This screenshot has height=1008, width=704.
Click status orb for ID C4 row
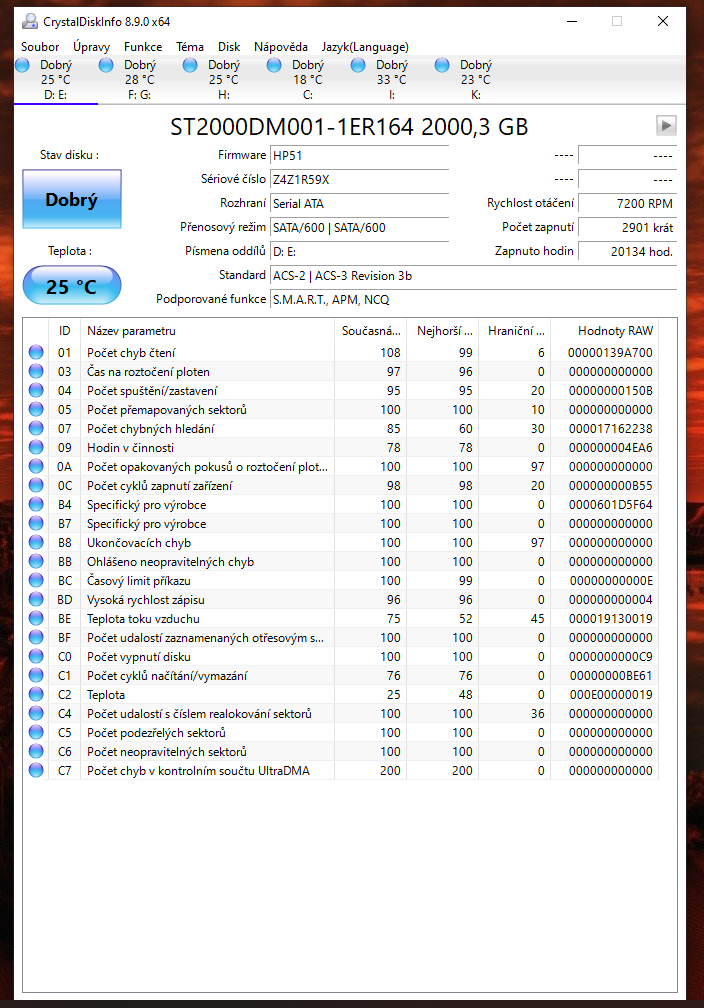pyautogui.click(x=36, y=714)
